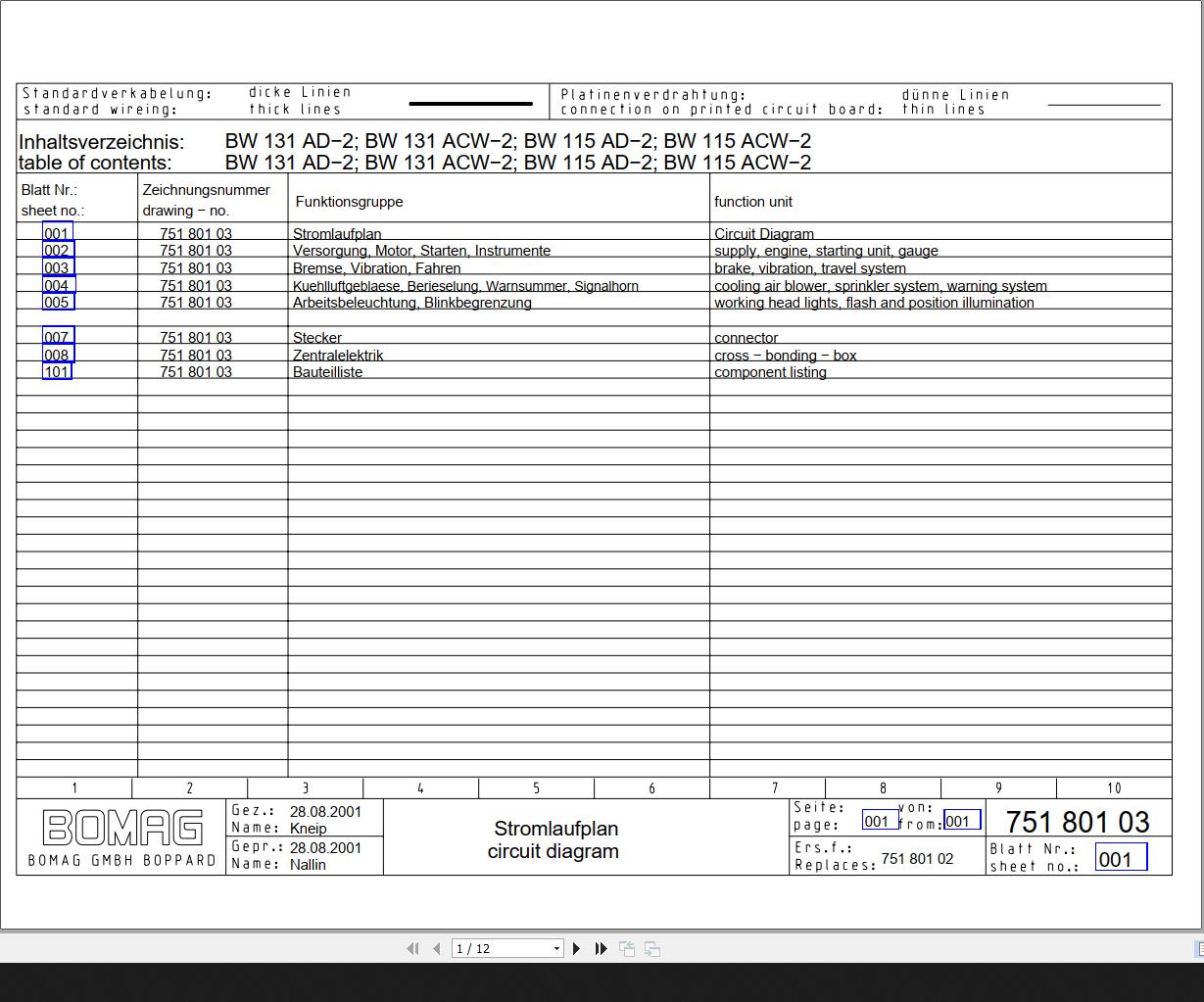Click 'Stromlaufplan circuit diagram' title
1204x1002 pixels.
pyautogui.click(x=554, y=840)
